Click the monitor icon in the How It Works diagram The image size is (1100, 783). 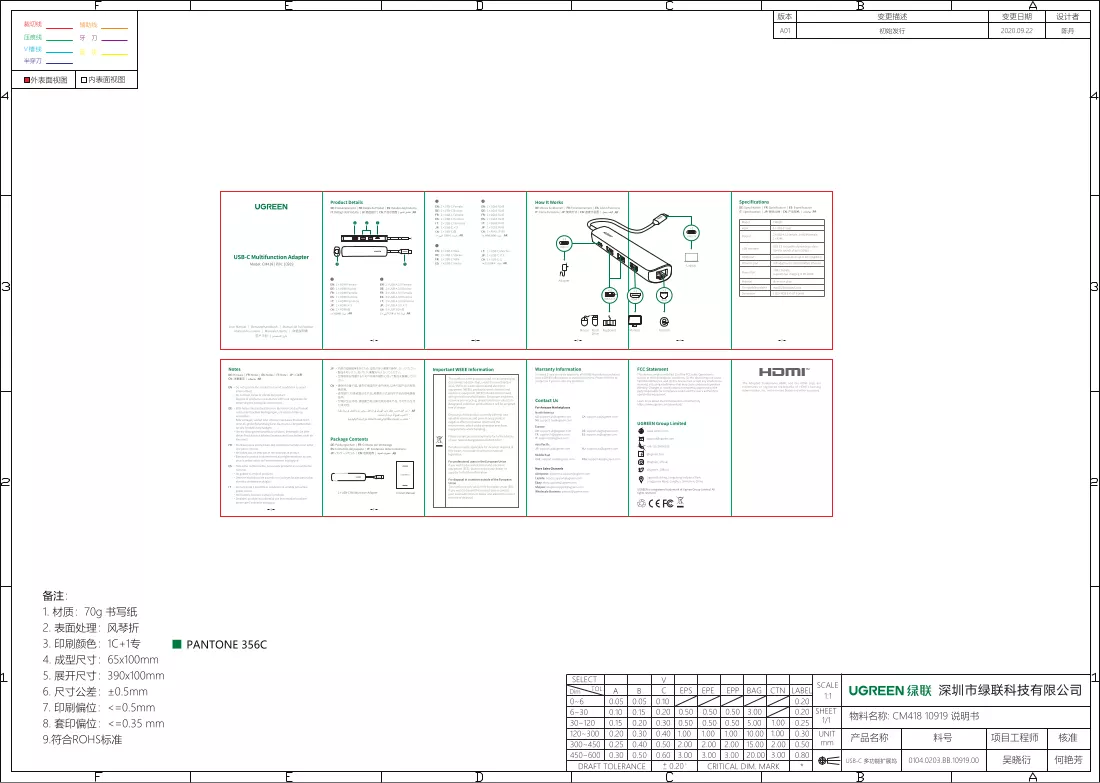tap(635, 321)
